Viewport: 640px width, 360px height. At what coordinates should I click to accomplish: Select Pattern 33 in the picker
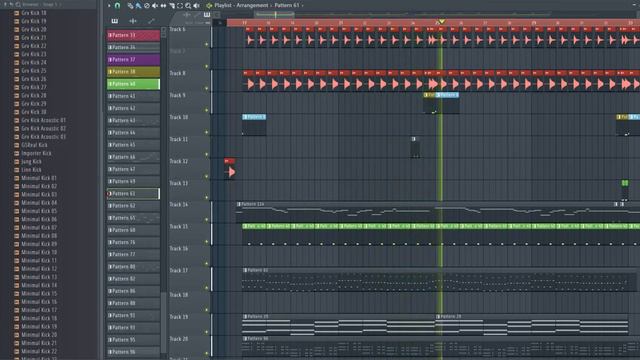(x=133, y=36)
